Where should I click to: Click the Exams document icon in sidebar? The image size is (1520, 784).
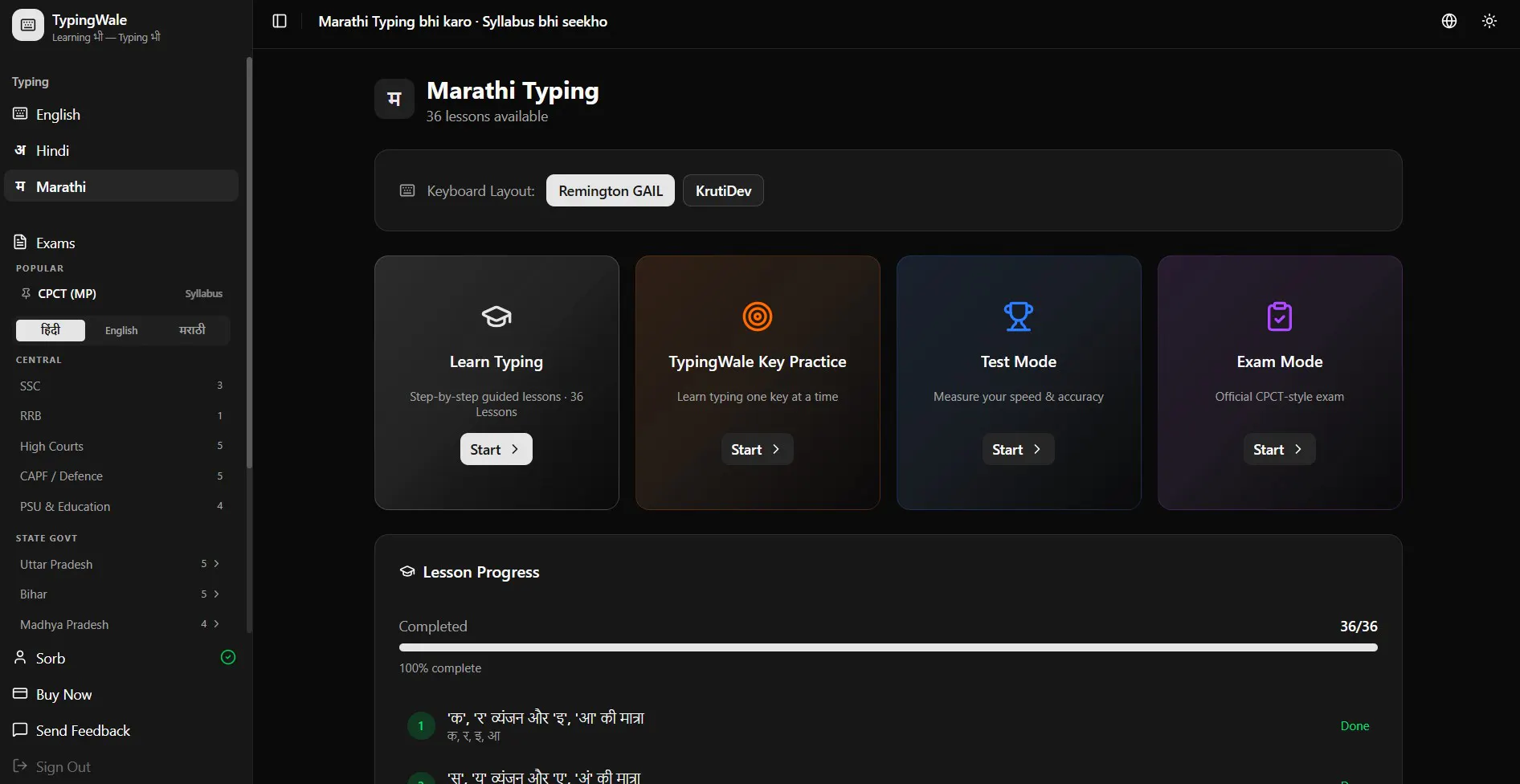(20, 242)
